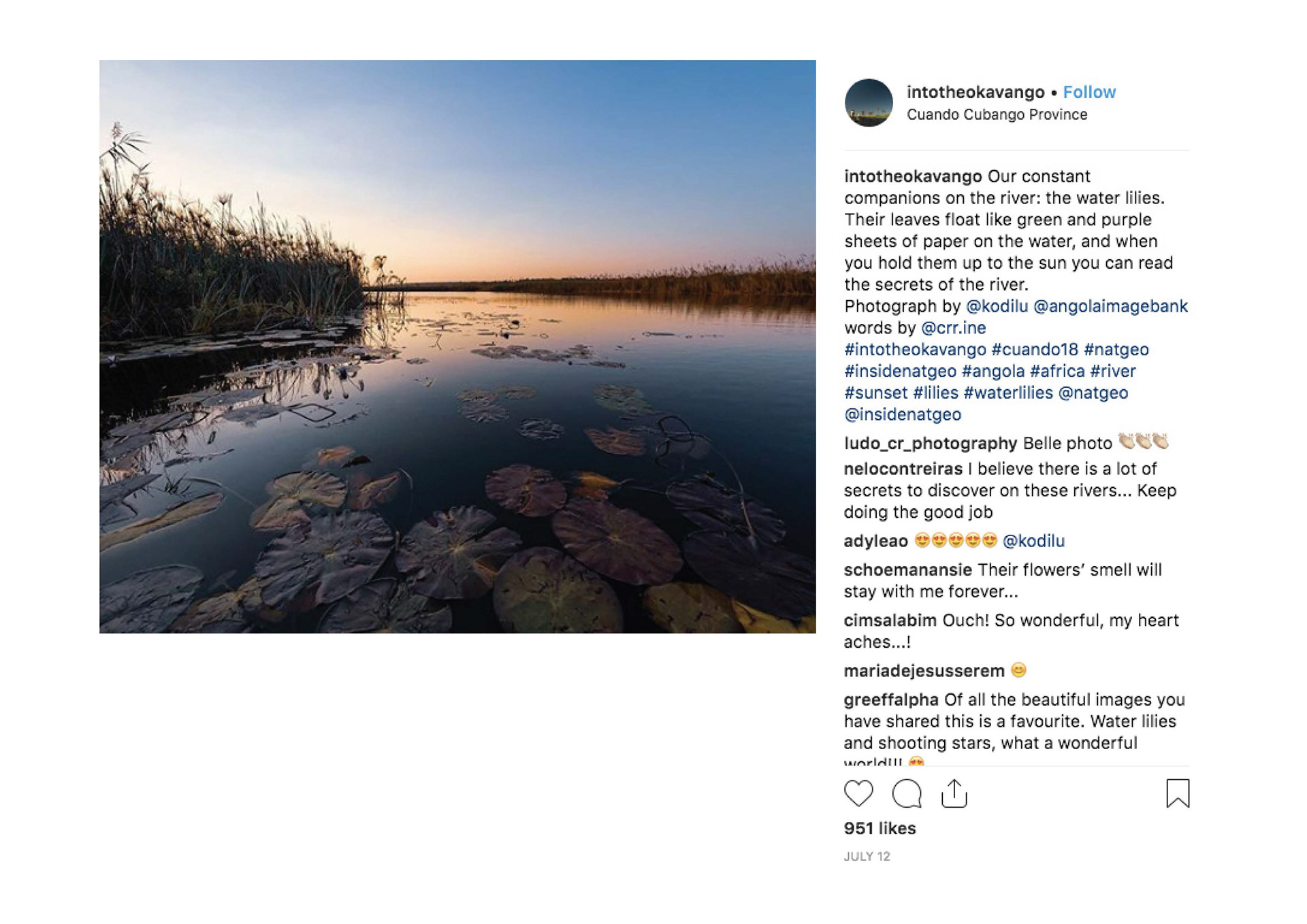Open nelocontreiras commenter profile
1307x924 pixels.
903,469
